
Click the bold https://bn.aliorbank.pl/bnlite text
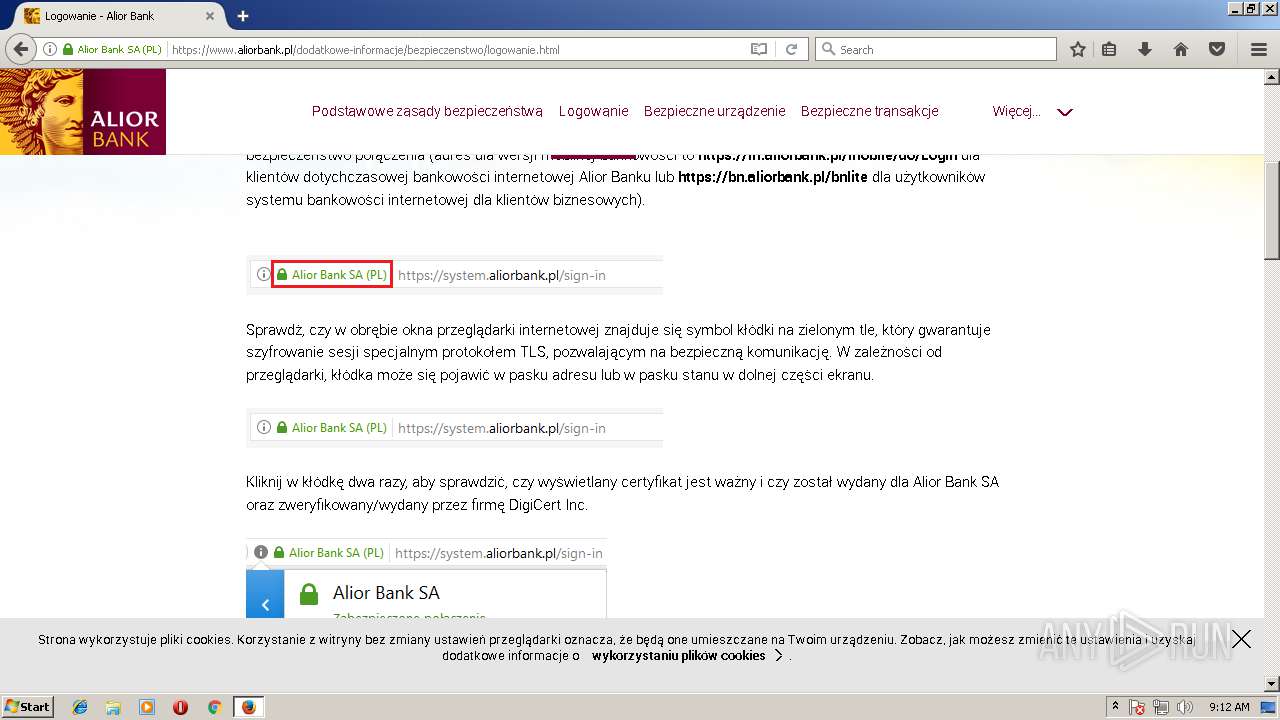click(775, 177)
